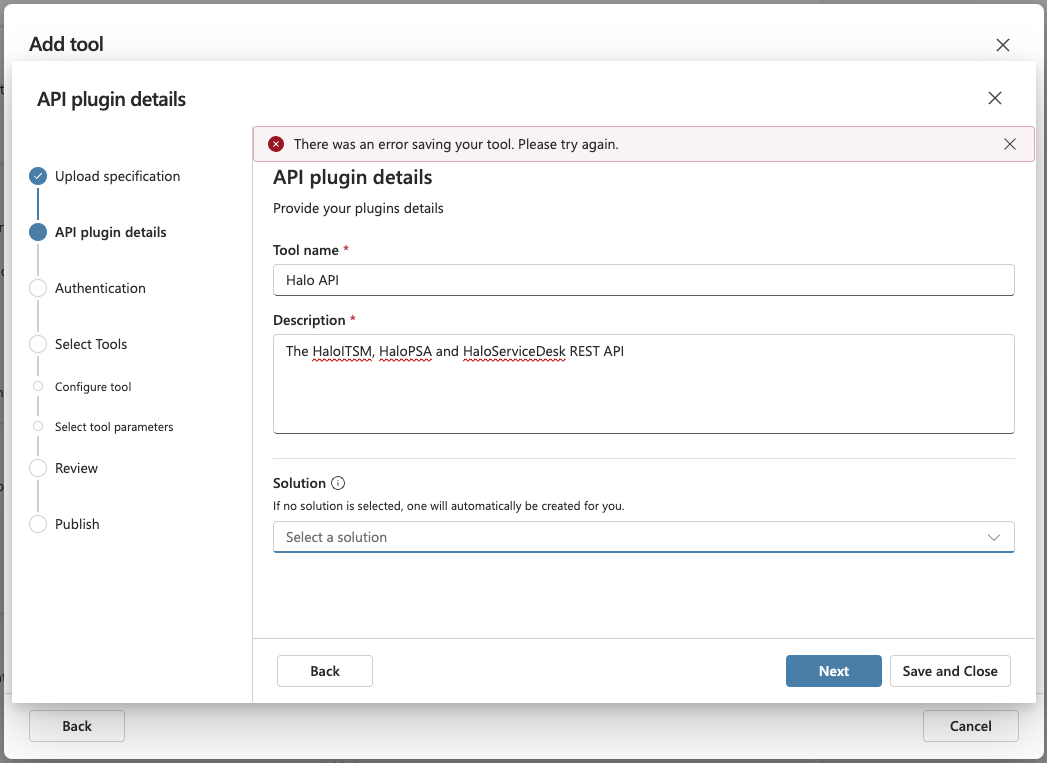
Task: Click the word HaloITSM in description
Action: 342,351
